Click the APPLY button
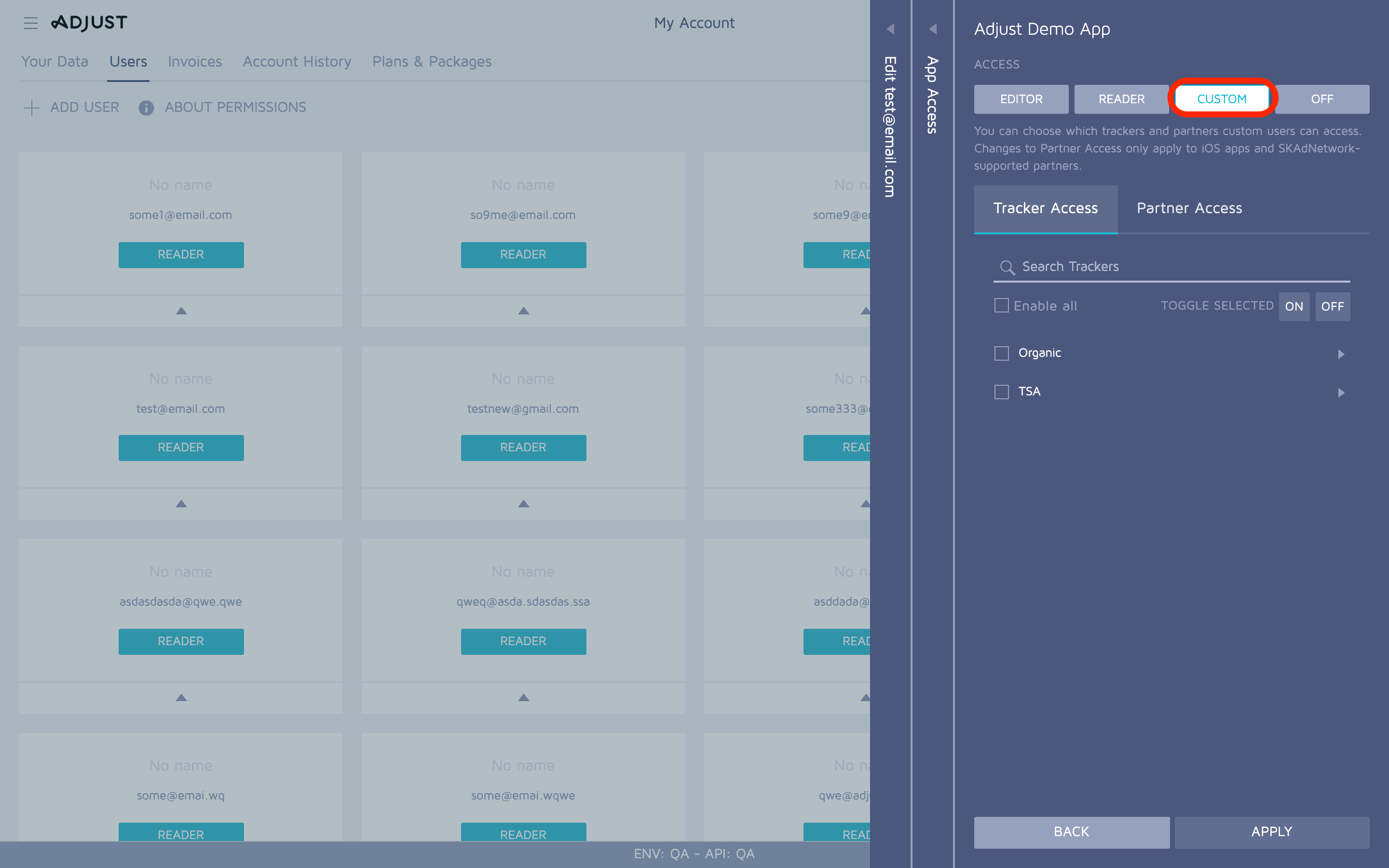This screenshot has width=1389, height=868. click(x=1272, y=831)
